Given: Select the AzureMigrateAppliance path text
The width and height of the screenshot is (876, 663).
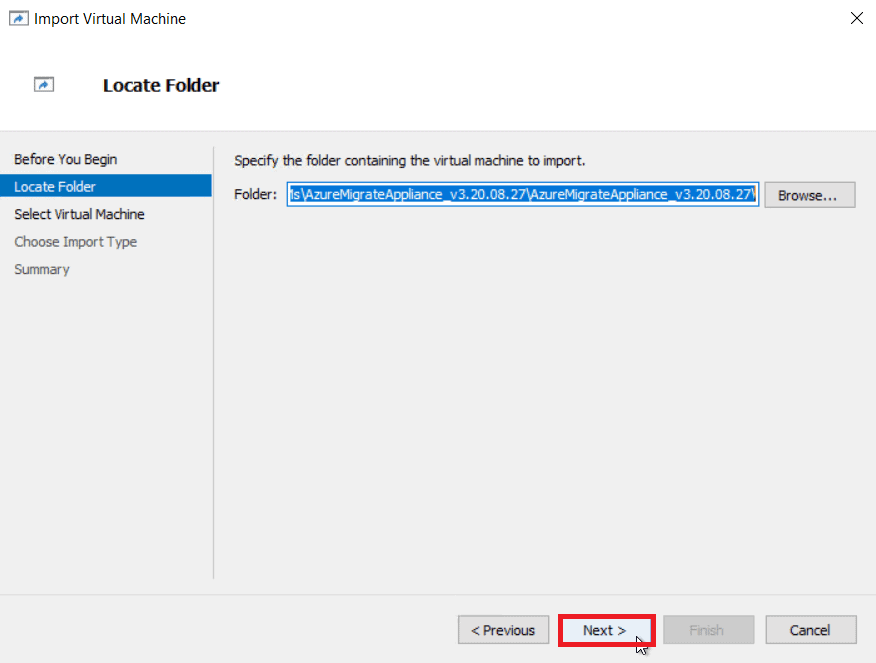Looking at the screenshot, I should coord(522,194).
